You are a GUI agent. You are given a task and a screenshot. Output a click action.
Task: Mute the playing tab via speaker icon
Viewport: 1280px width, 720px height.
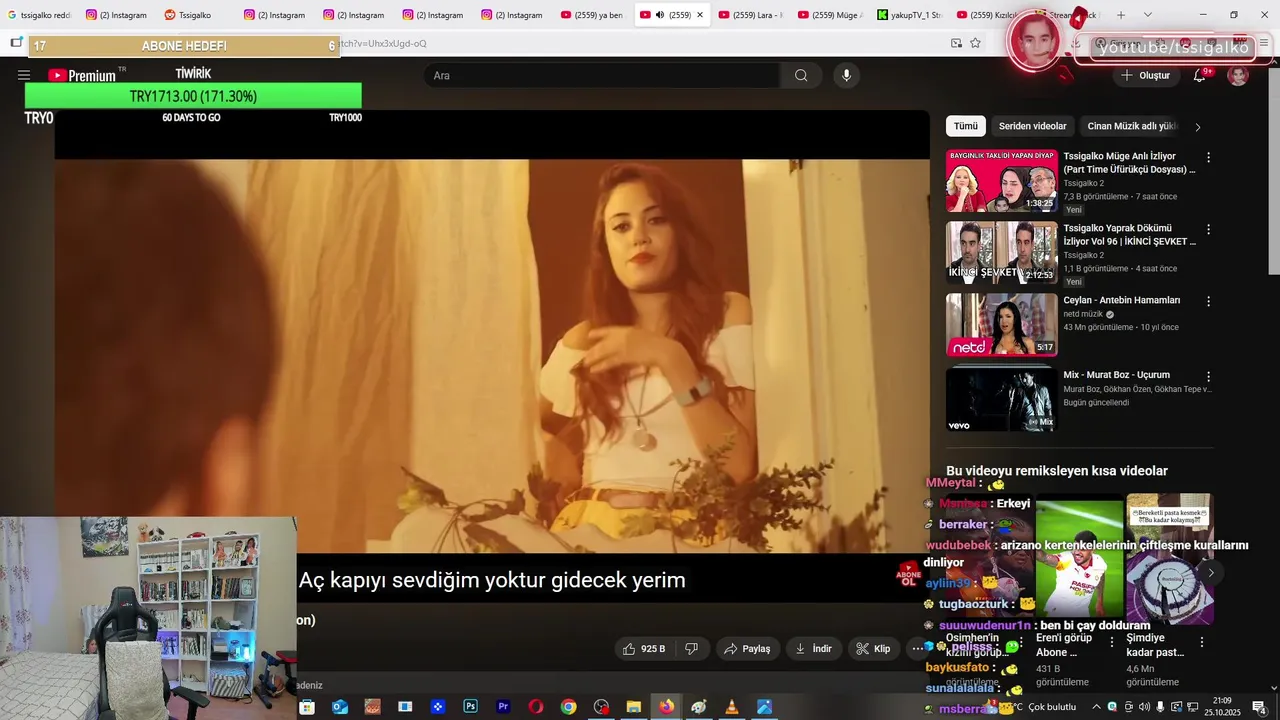660,15
